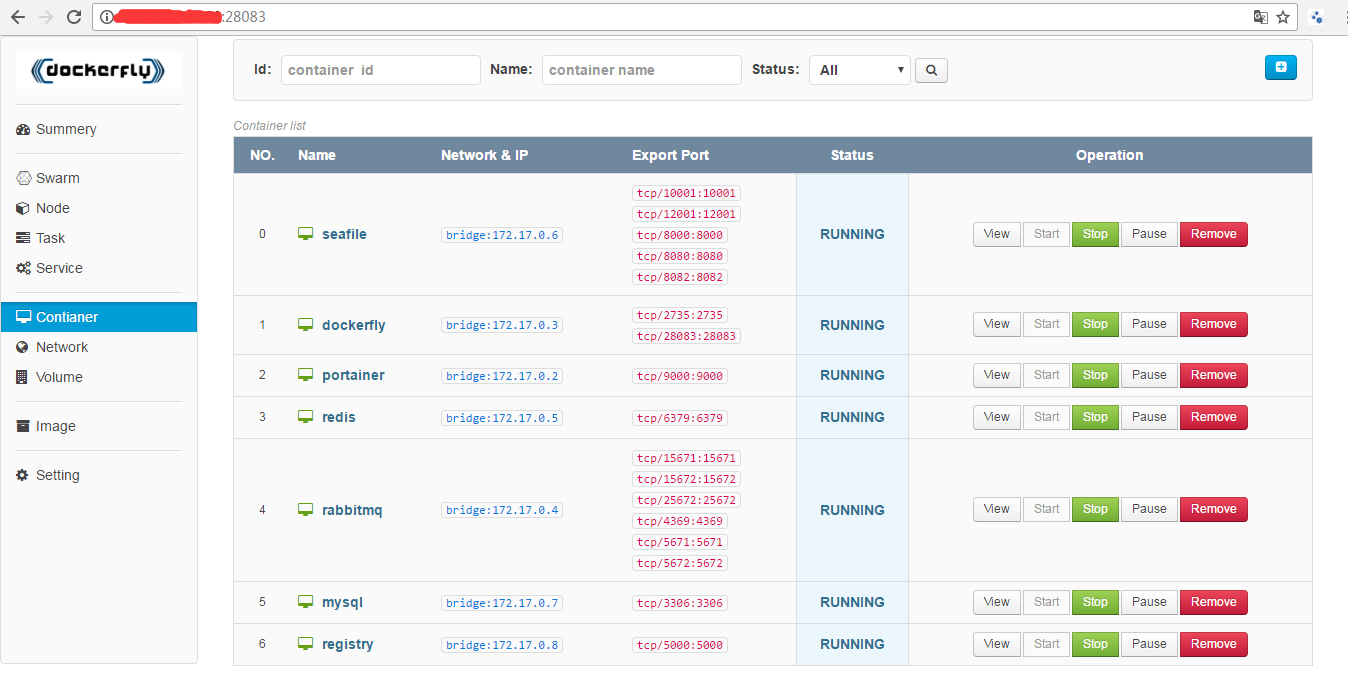View the seafile container

997,234
